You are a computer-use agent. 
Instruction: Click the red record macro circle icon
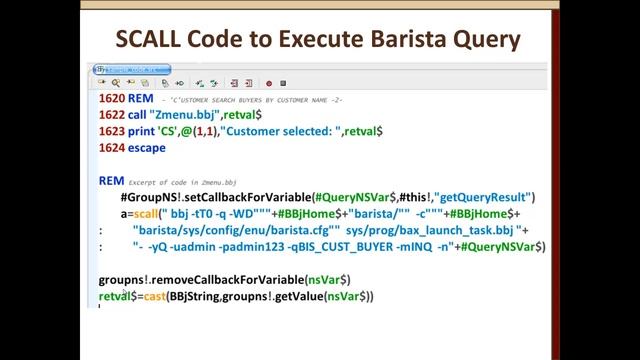pyautogui.click(x=269, y=83)
